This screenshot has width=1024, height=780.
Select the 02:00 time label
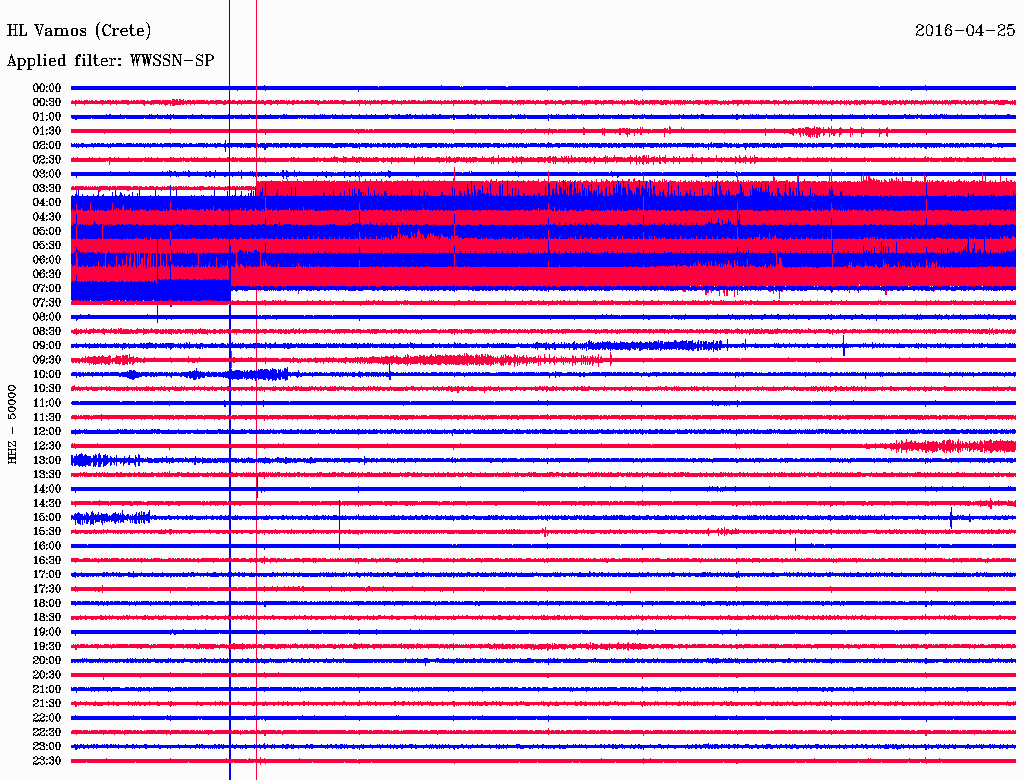pyautogui.click(x=46, y=145)
